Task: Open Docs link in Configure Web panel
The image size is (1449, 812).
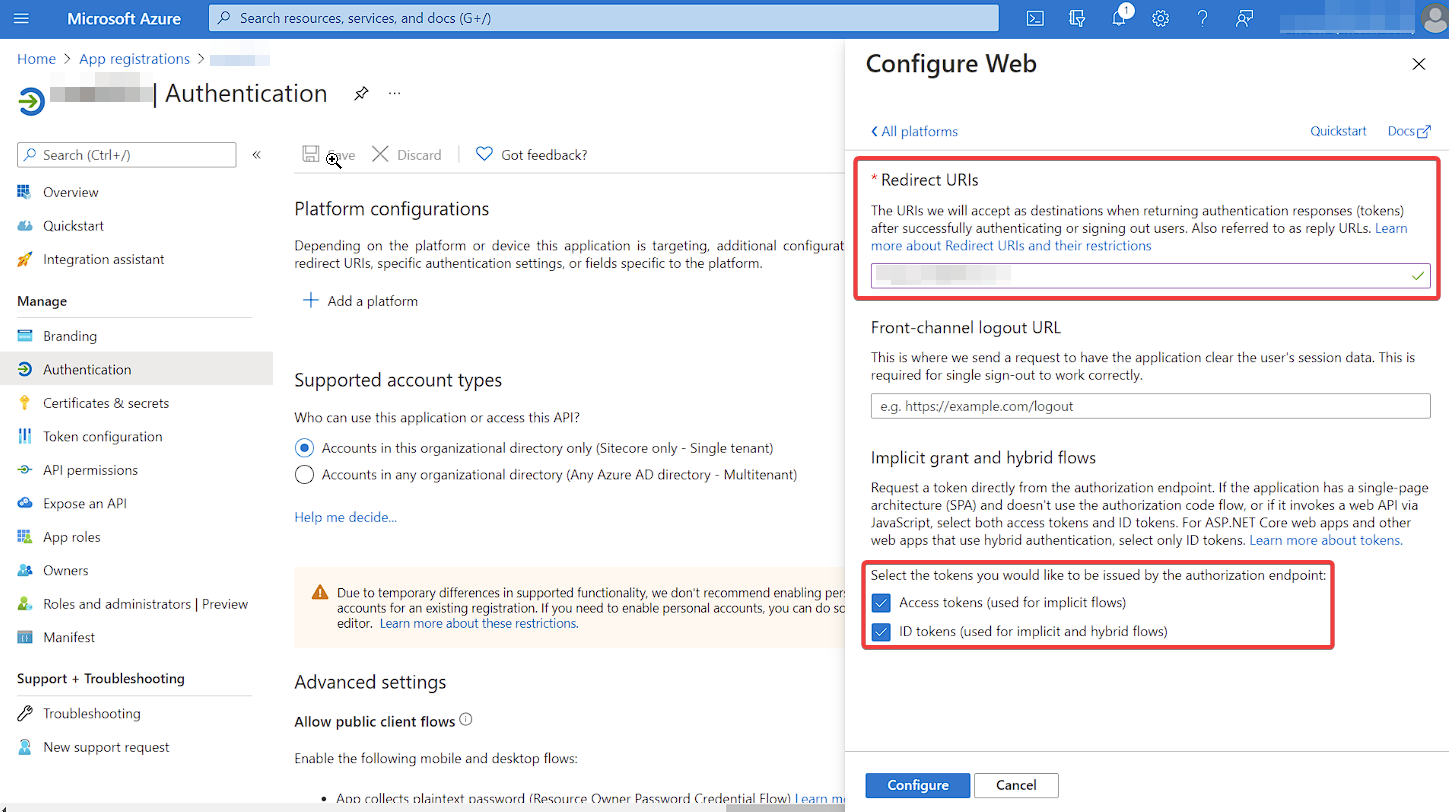Action: 1409,131
